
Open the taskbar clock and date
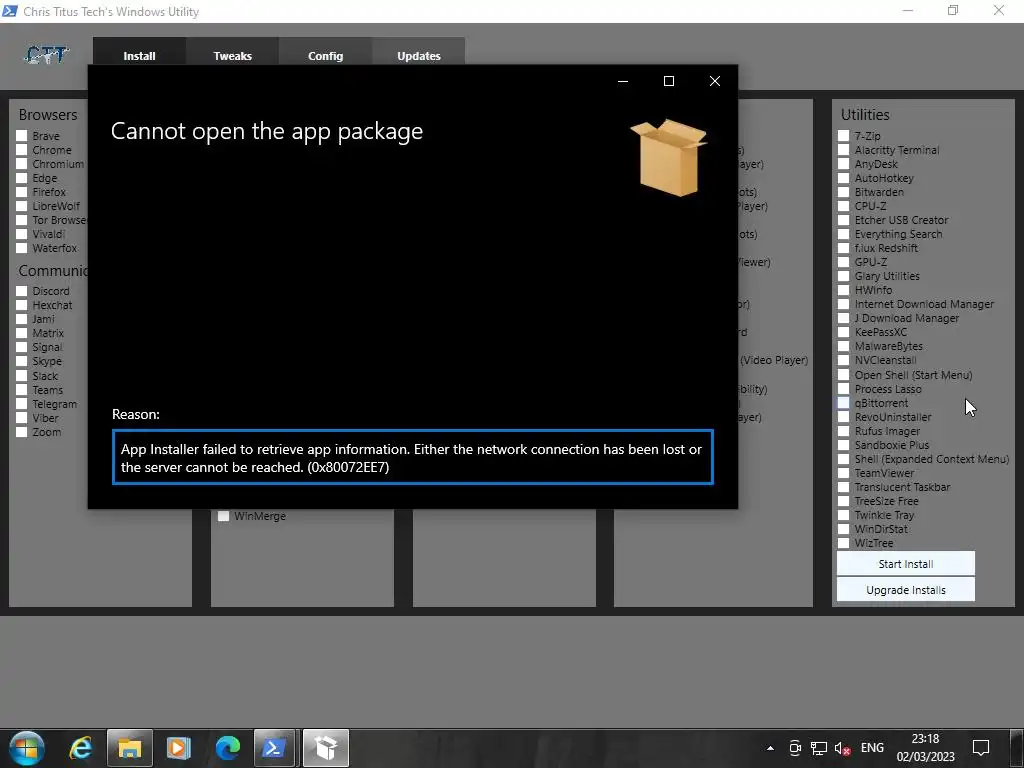(925, 748)
